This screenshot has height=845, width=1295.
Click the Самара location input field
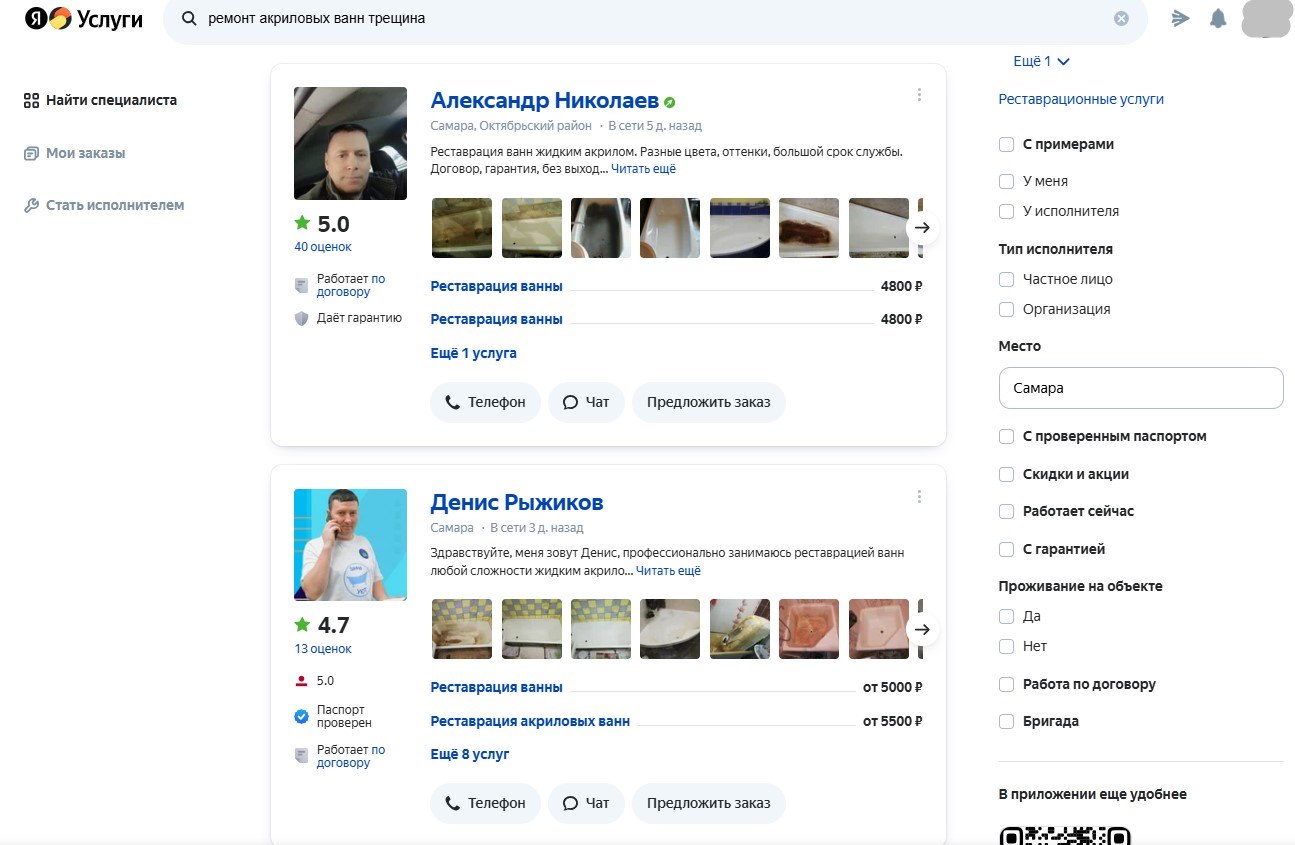tap(1140, 388)
